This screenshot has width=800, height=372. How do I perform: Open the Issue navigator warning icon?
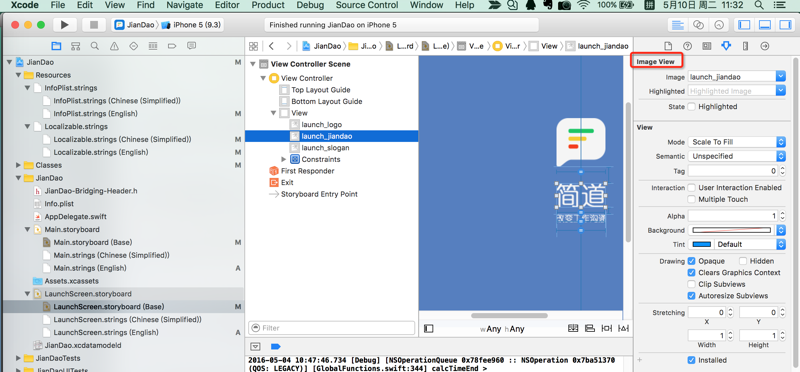(114, 46)
